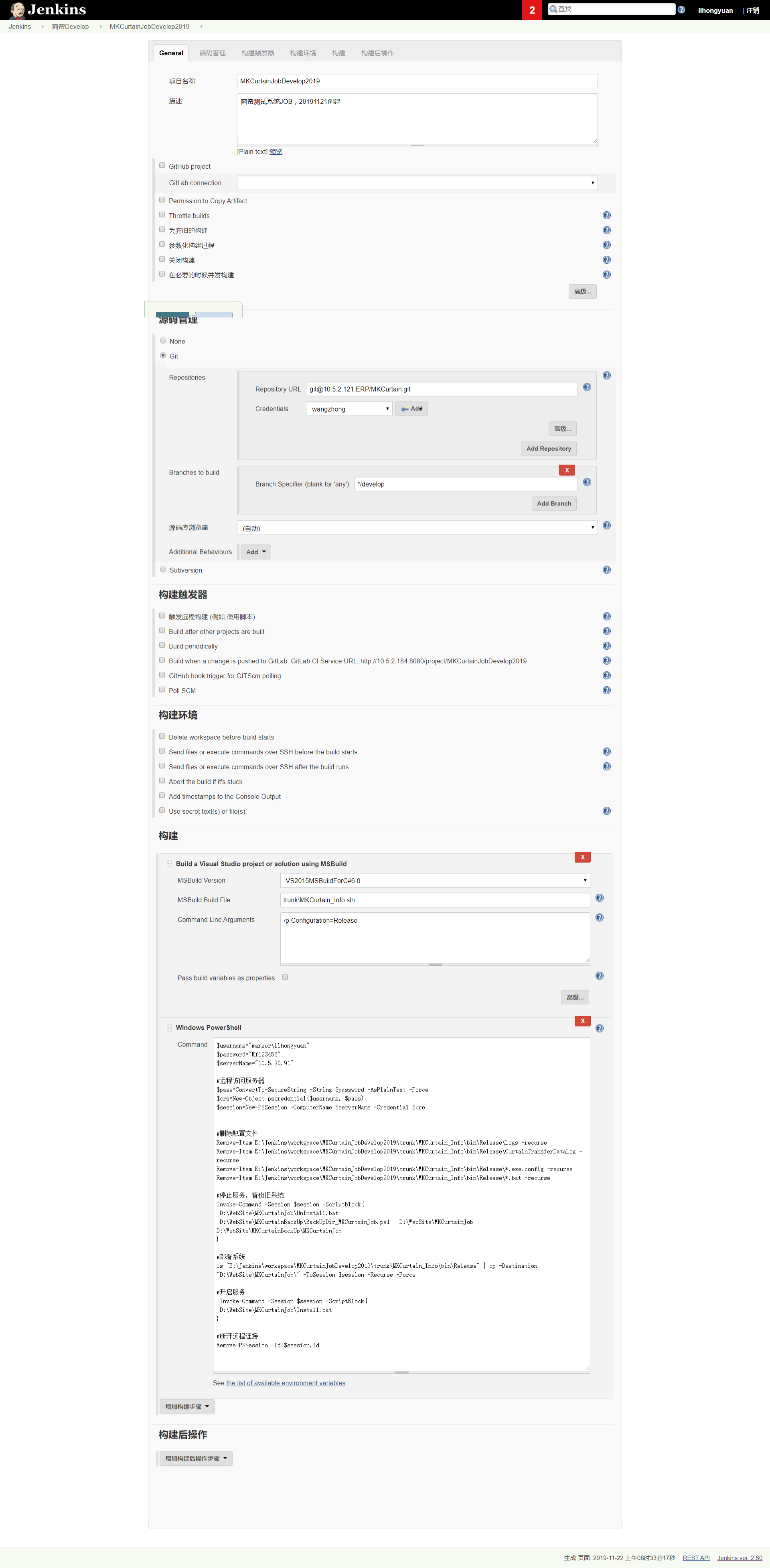The width and height of the screenshot is (770, 1568).
Task: Click the help icon next to MSBuild Build File
Action: point(601,899)
